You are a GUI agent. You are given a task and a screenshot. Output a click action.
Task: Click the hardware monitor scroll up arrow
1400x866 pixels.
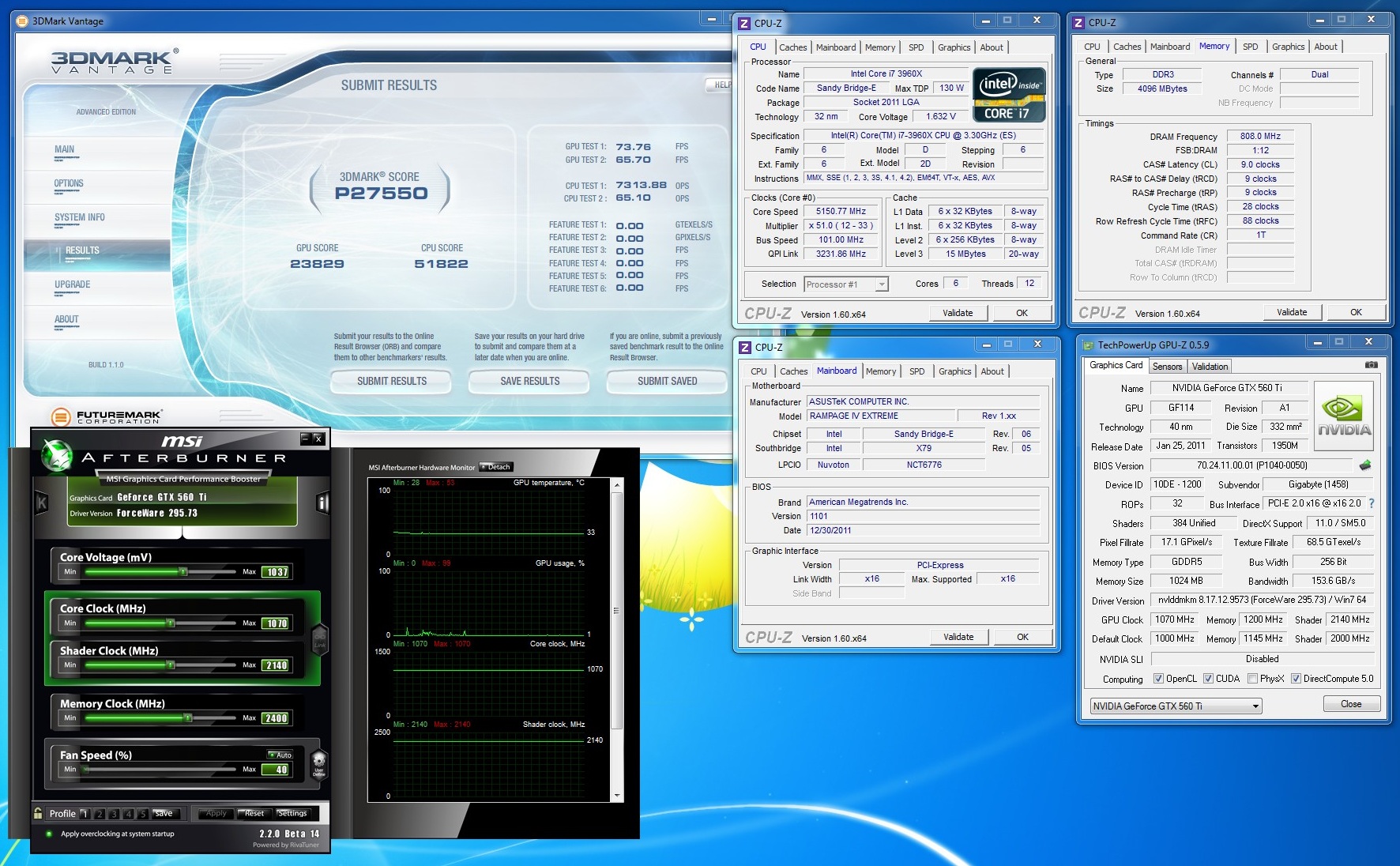617,484
